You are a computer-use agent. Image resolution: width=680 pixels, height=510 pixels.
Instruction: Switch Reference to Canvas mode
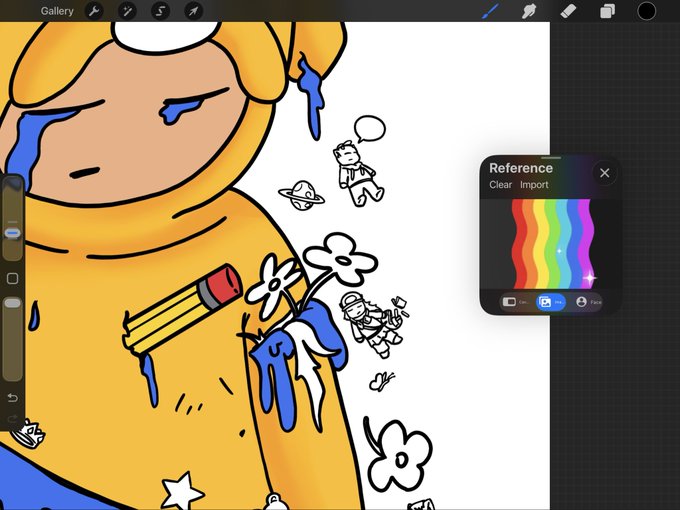pos(516,302)
